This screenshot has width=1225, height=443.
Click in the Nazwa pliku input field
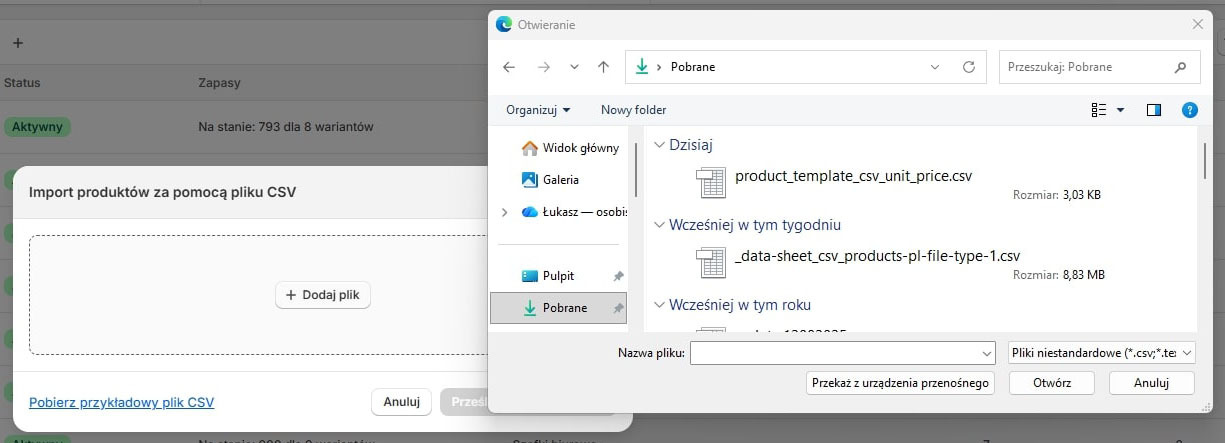(x=834, y=353)
